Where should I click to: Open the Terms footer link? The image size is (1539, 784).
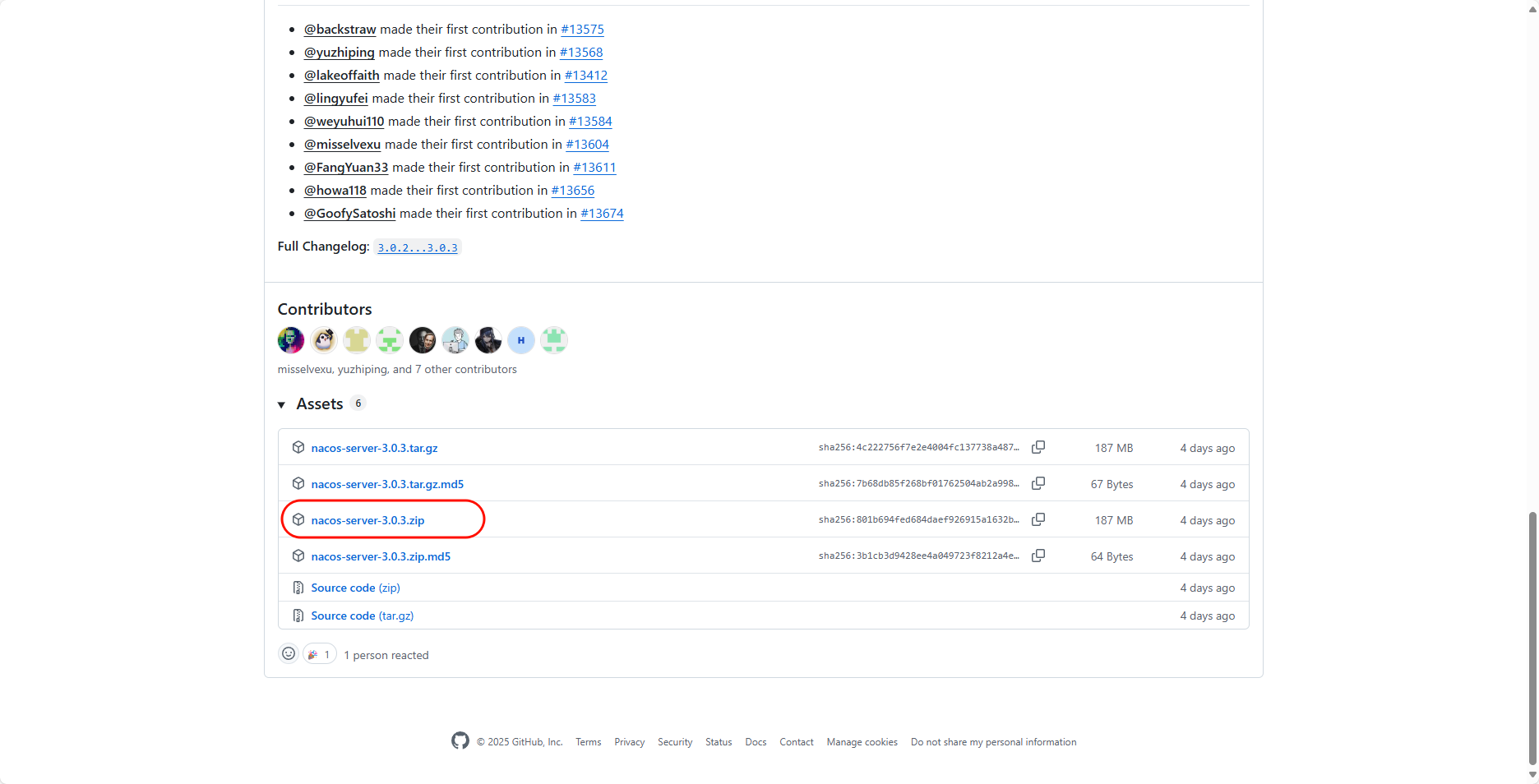[x=588, y=741]
